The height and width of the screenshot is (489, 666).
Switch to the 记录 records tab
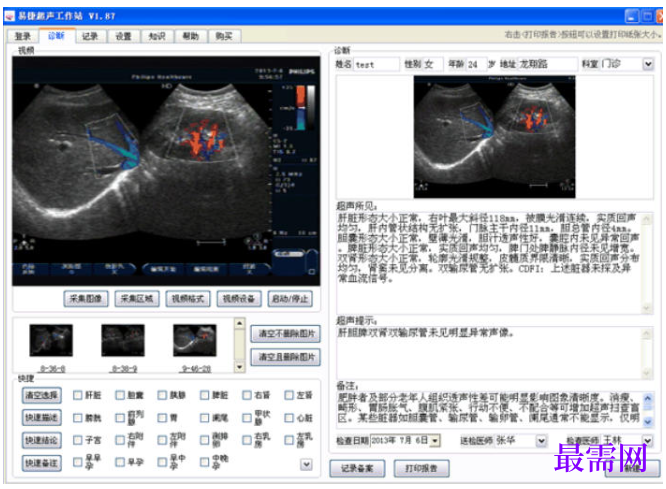[x=90, y=37]
